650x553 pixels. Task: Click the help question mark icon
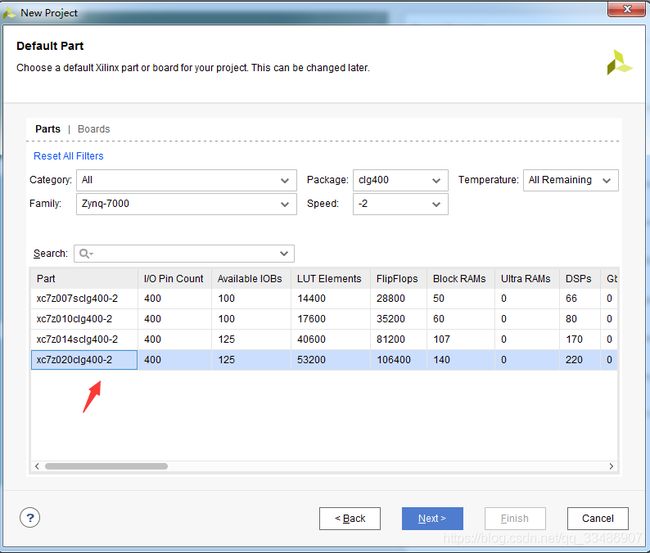30,517
